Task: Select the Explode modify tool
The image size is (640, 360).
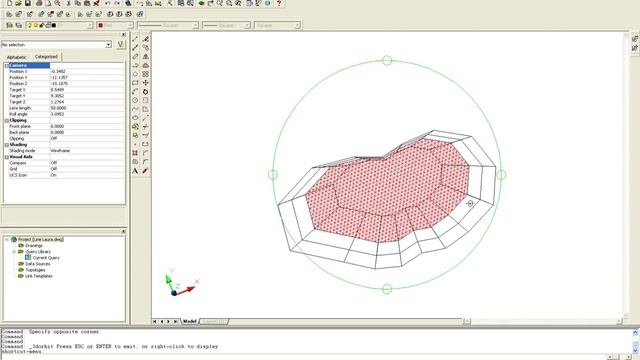Action: coord(146,171)
